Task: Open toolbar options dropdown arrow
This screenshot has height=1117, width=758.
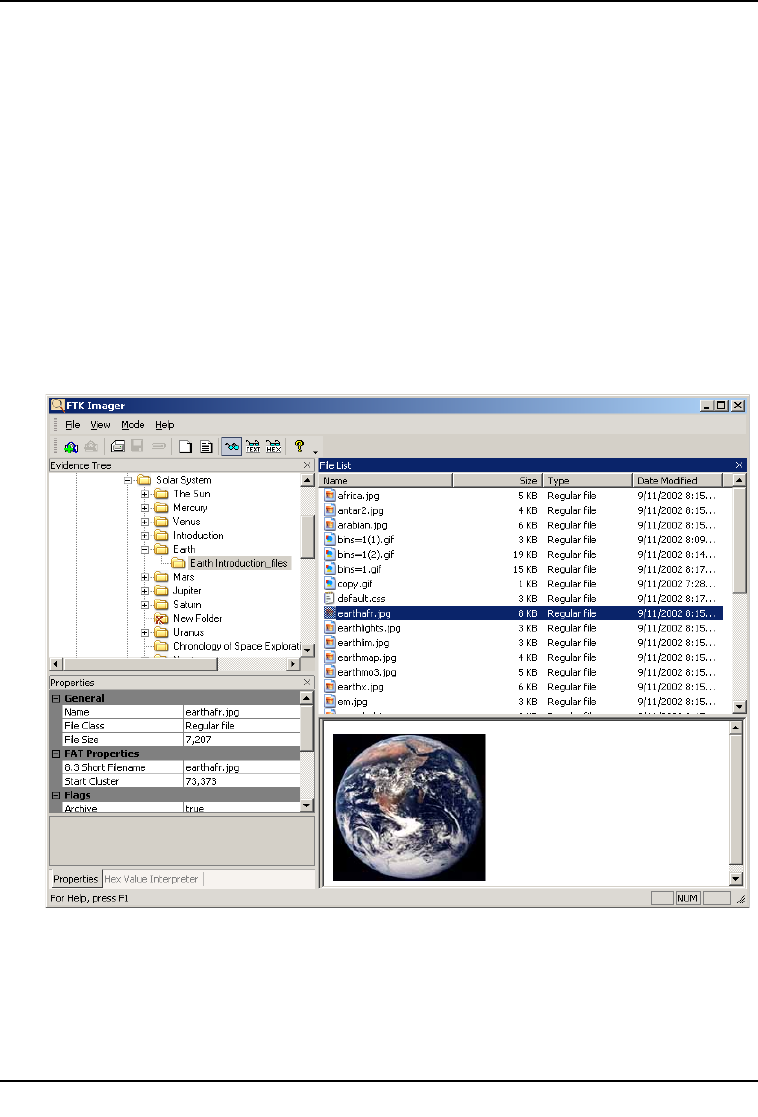Action: point(315,452)
